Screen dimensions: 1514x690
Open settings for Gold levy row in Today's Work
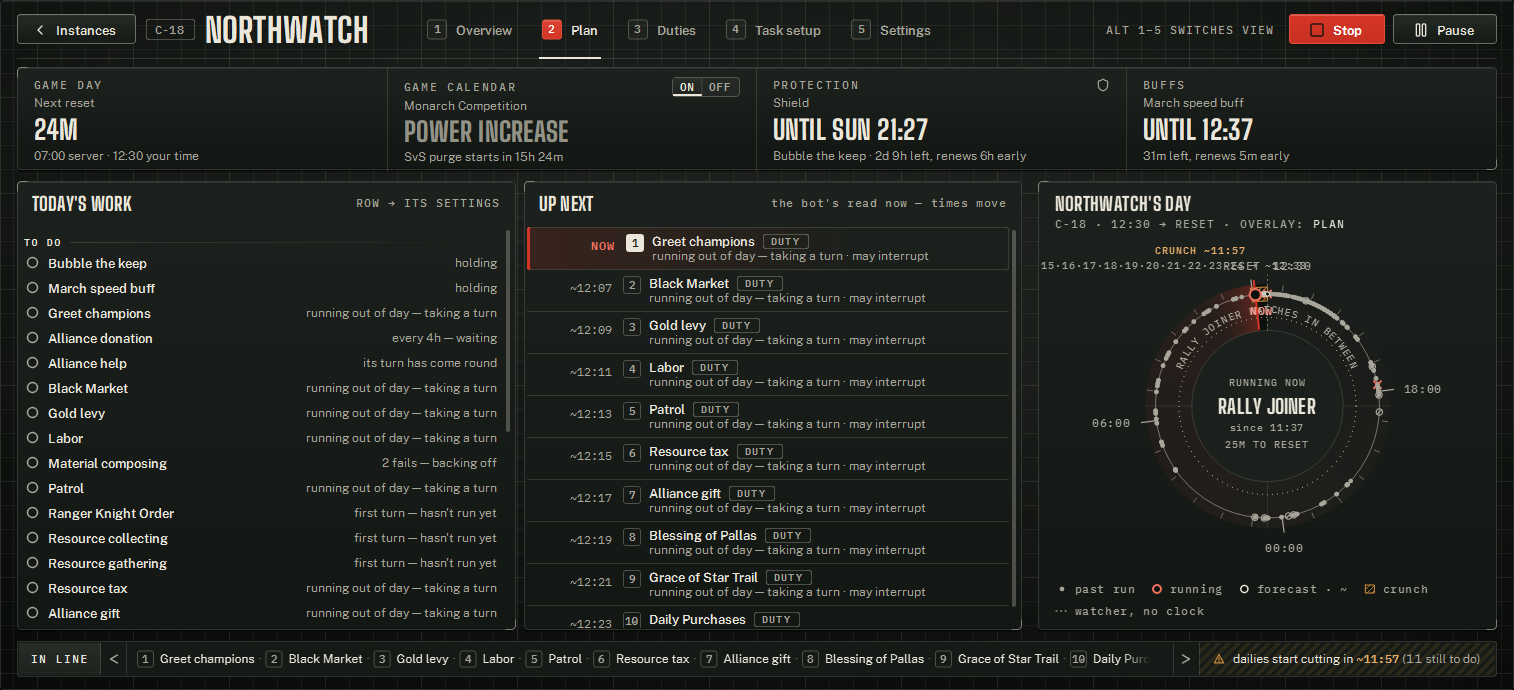(x=263, y=413)
